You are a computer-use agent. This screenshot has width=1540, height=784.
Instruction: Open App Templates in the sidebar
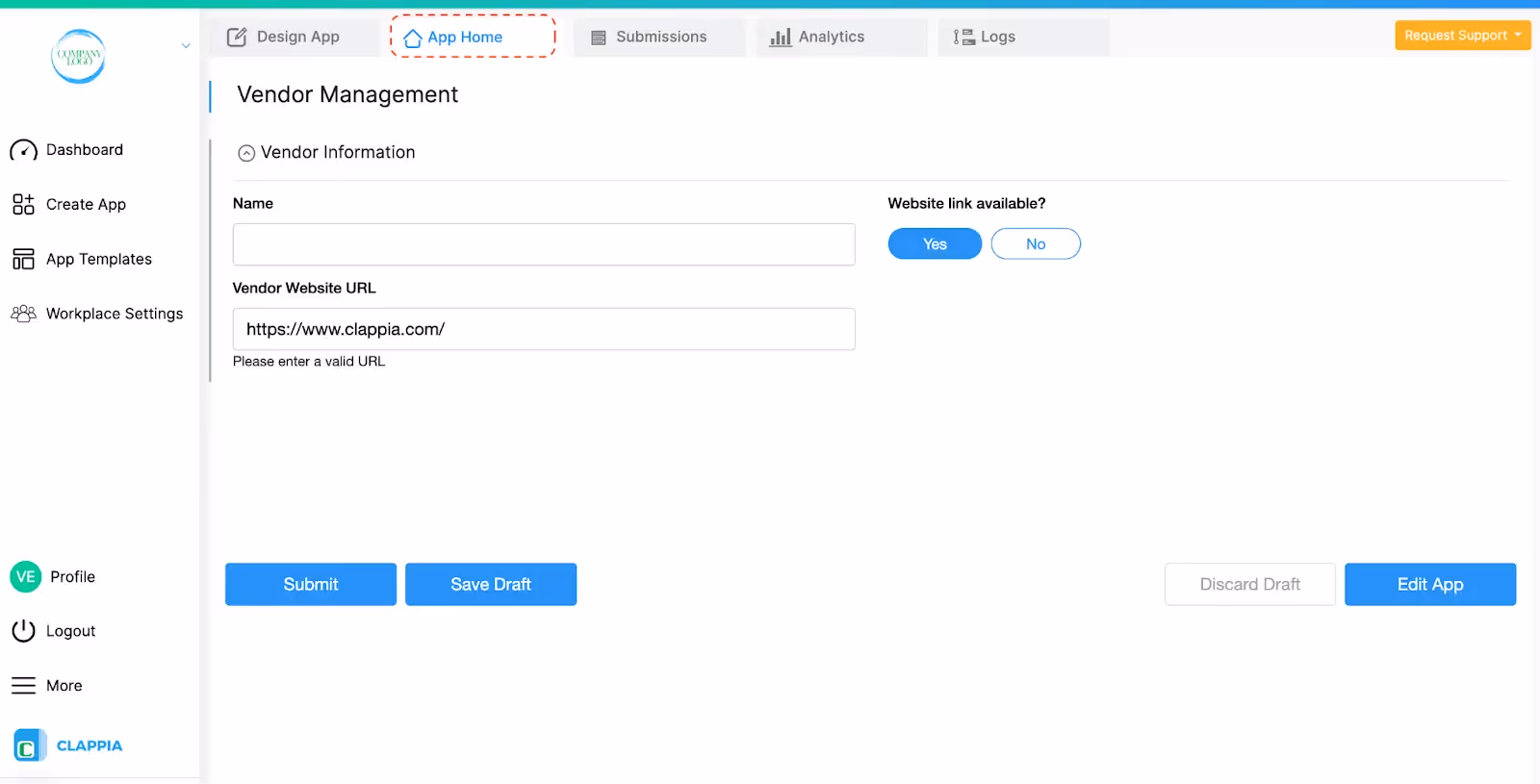(99, 259)
